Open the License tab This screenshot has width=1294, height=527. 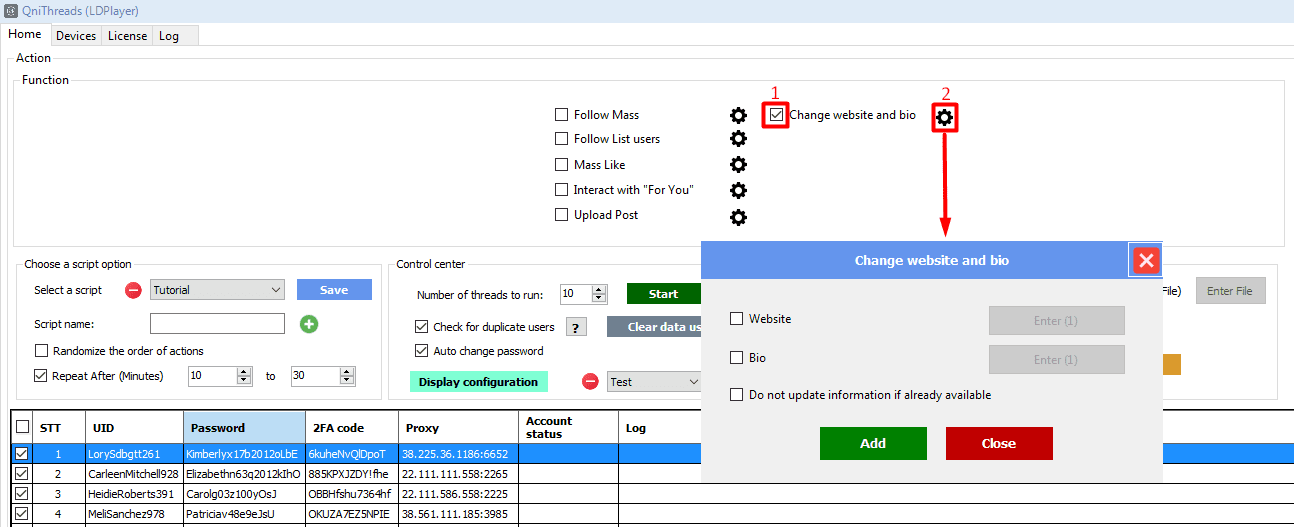pos(127,36)
